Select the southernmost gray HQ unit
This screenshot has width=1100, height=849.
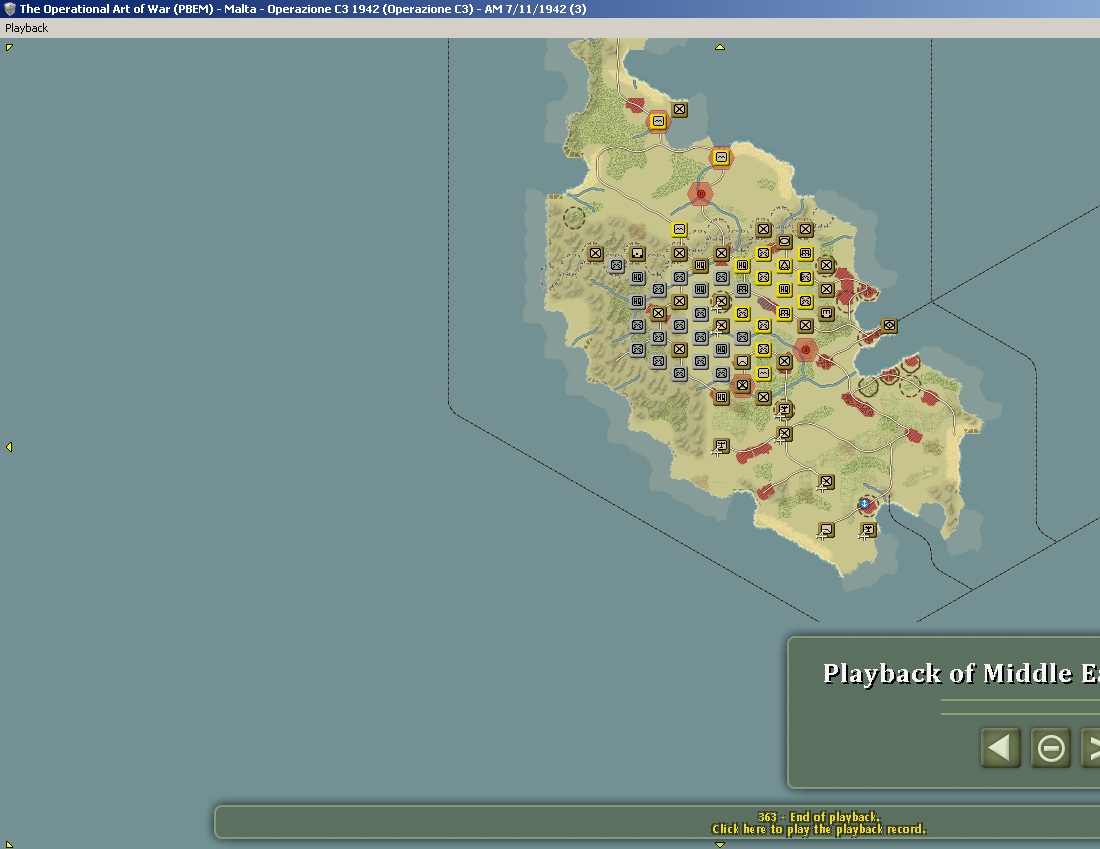[721, 349]
